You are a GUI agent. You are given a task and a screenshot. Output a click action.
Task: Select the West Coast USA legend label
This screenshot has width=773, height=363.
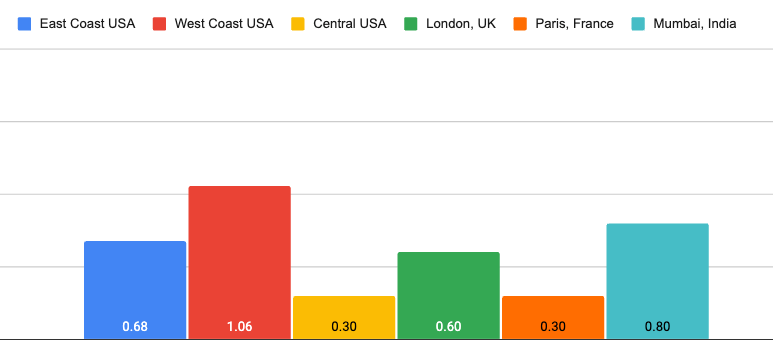[x=224, y=24]
